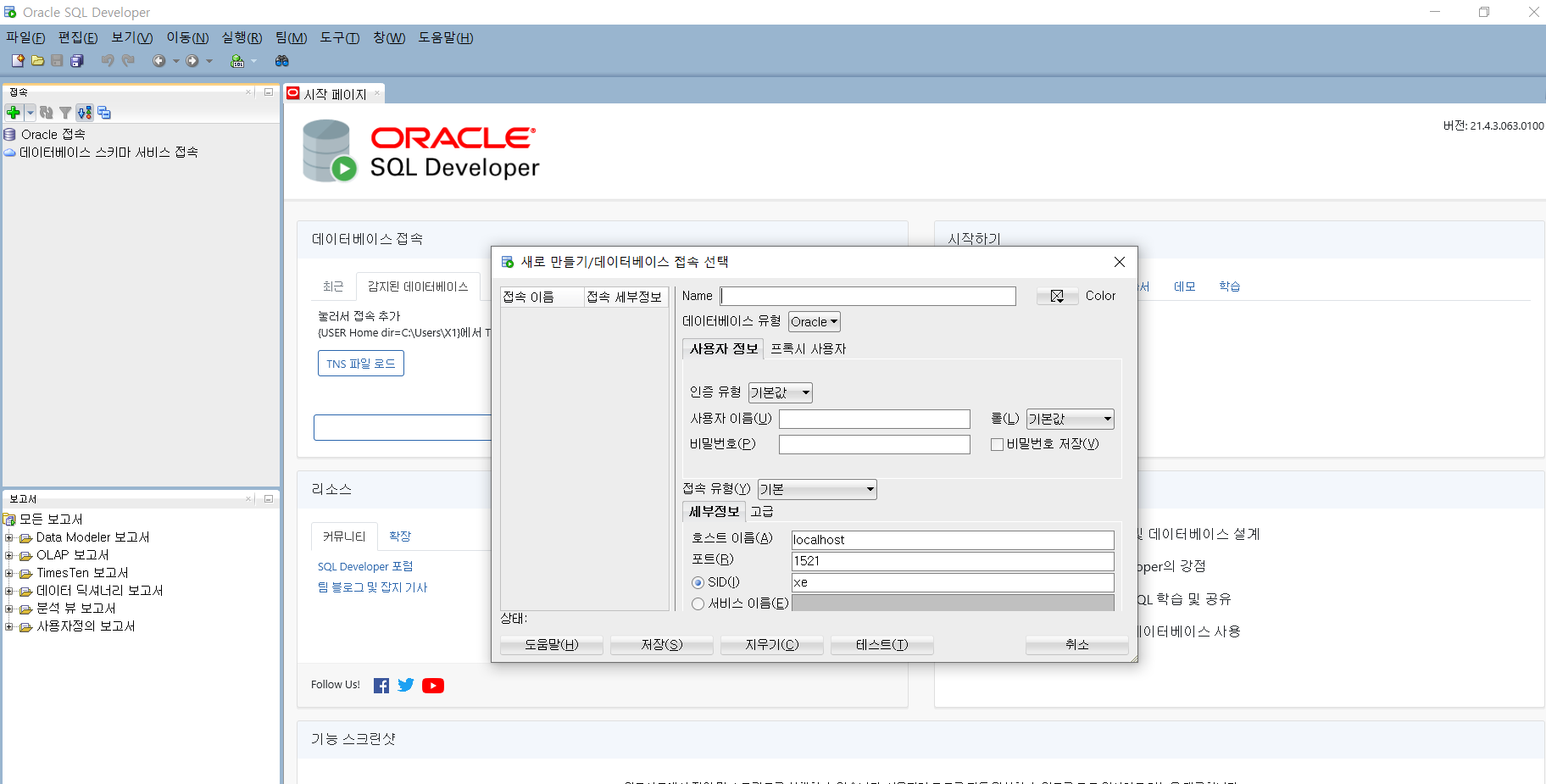Open the 파일(F) menu
1546x784 pixels.
[x=25, y=38]
